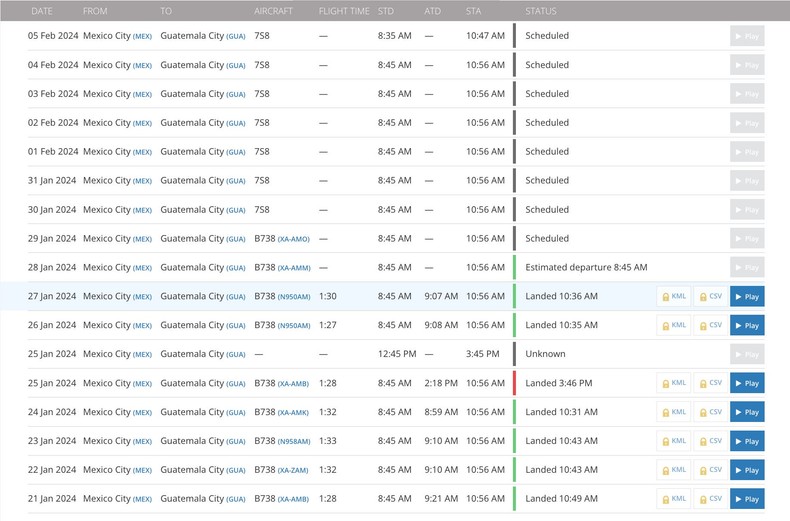Download KML for 23 Jan 2024 flight
790x521 pixels.
click(x=674, y=441)
